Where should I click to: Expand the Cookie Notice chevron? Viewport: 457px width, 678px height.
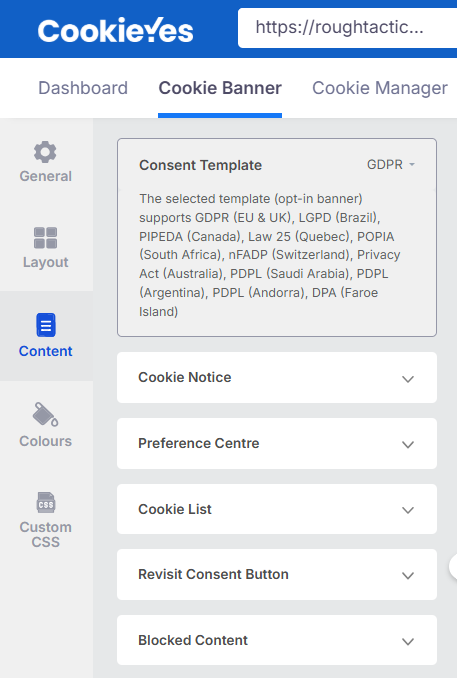click(408, 379)
